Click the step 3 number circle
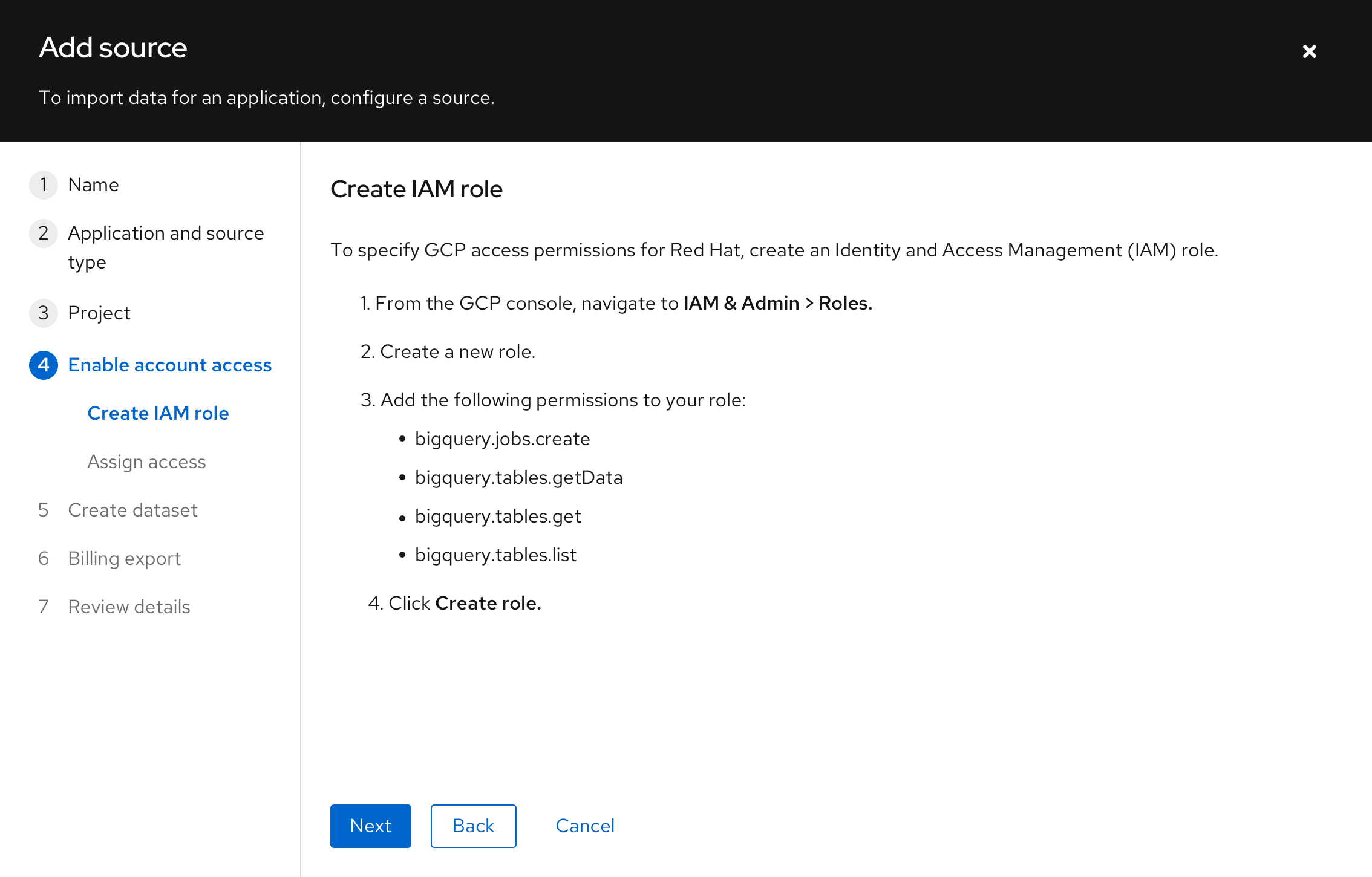The image size is (1372, 877). point(44,313)
